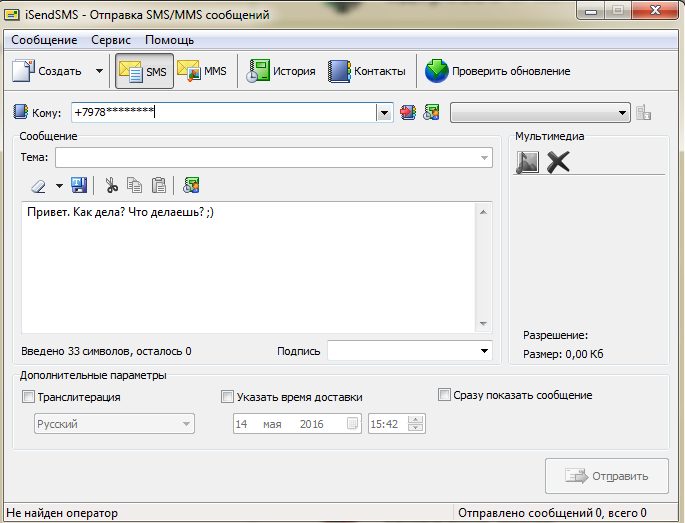The width and height of the screenshot is (685, 523).
Task: Click the remove multimedia X icon
Action: [x=558, y=162]
